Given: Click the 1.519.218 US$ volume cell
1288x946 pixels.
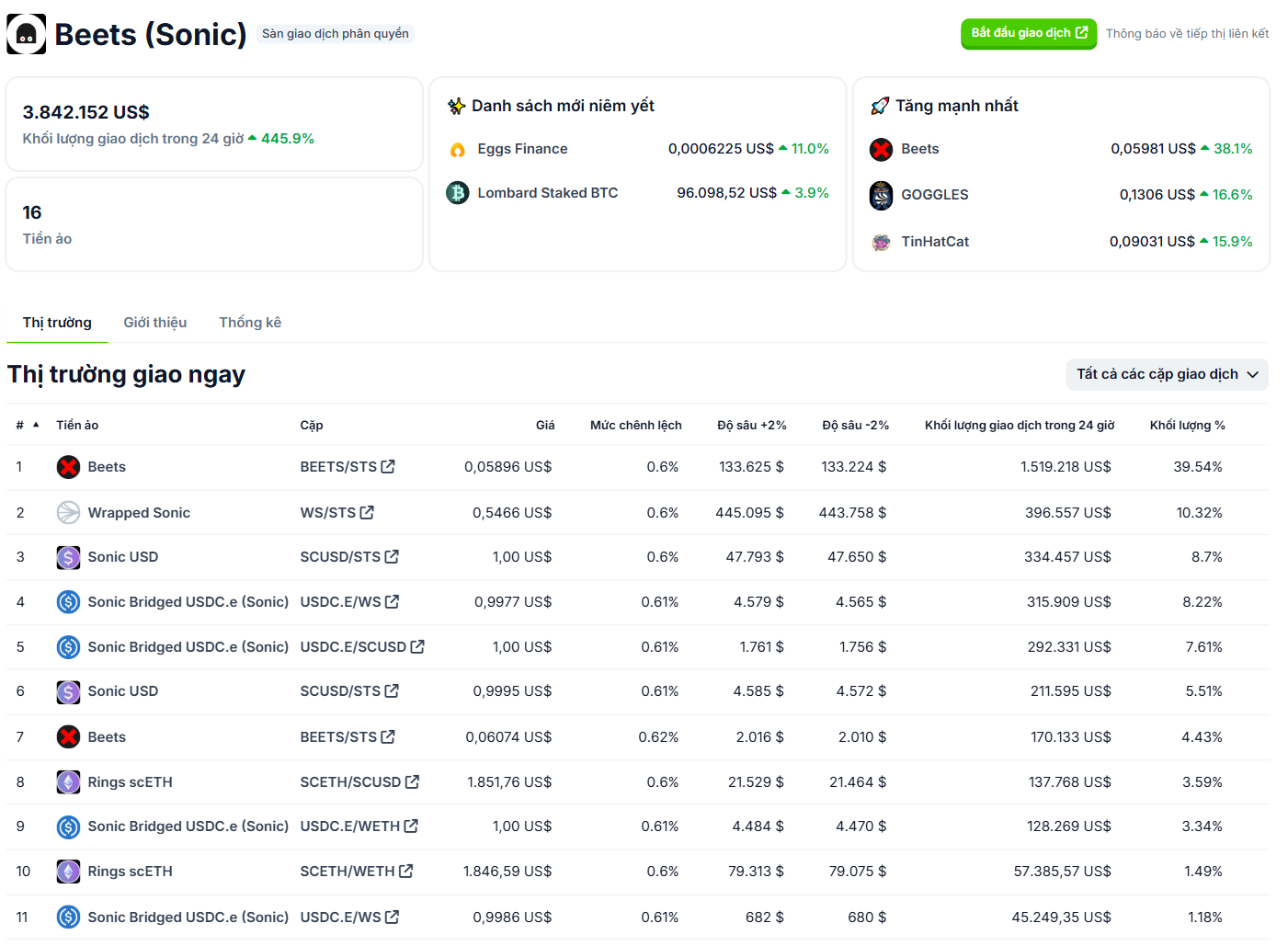Looking at the screenshot, I should coord(1066,467).
